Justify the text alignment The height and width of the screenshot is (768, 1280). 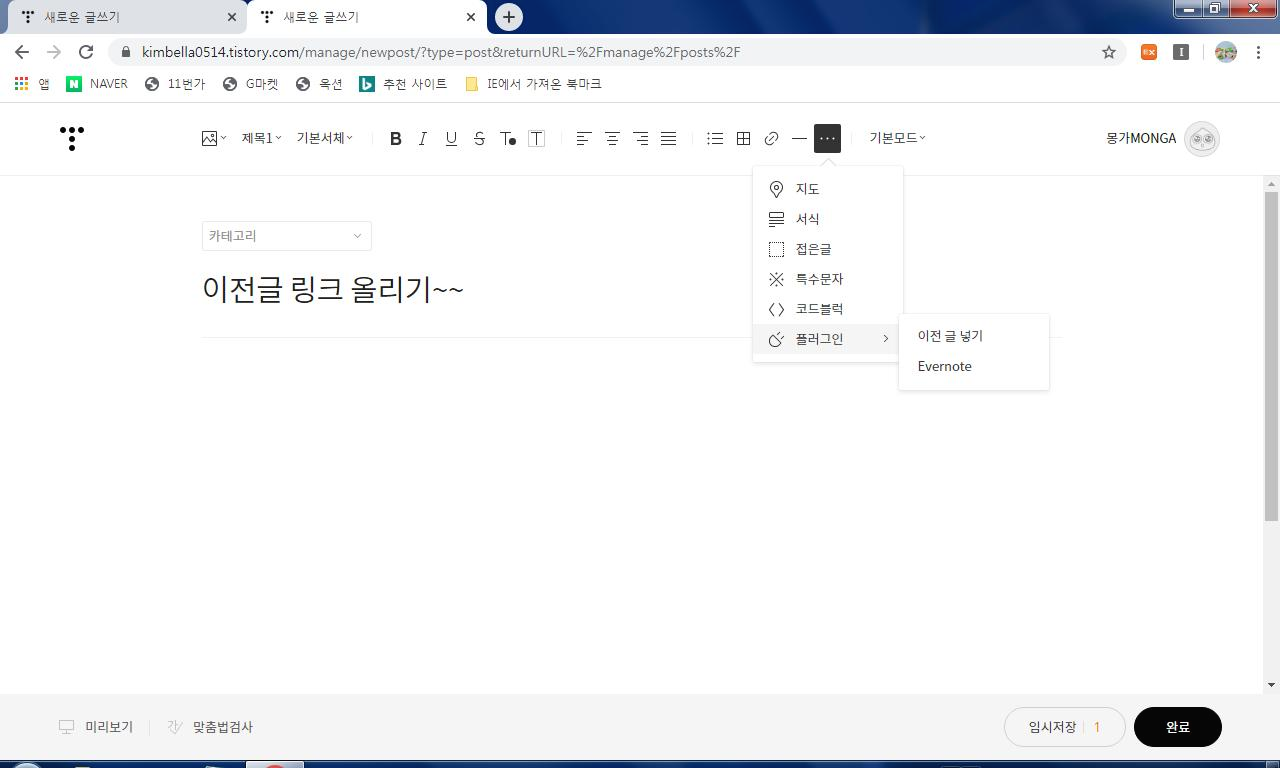[x=668, y=138]
